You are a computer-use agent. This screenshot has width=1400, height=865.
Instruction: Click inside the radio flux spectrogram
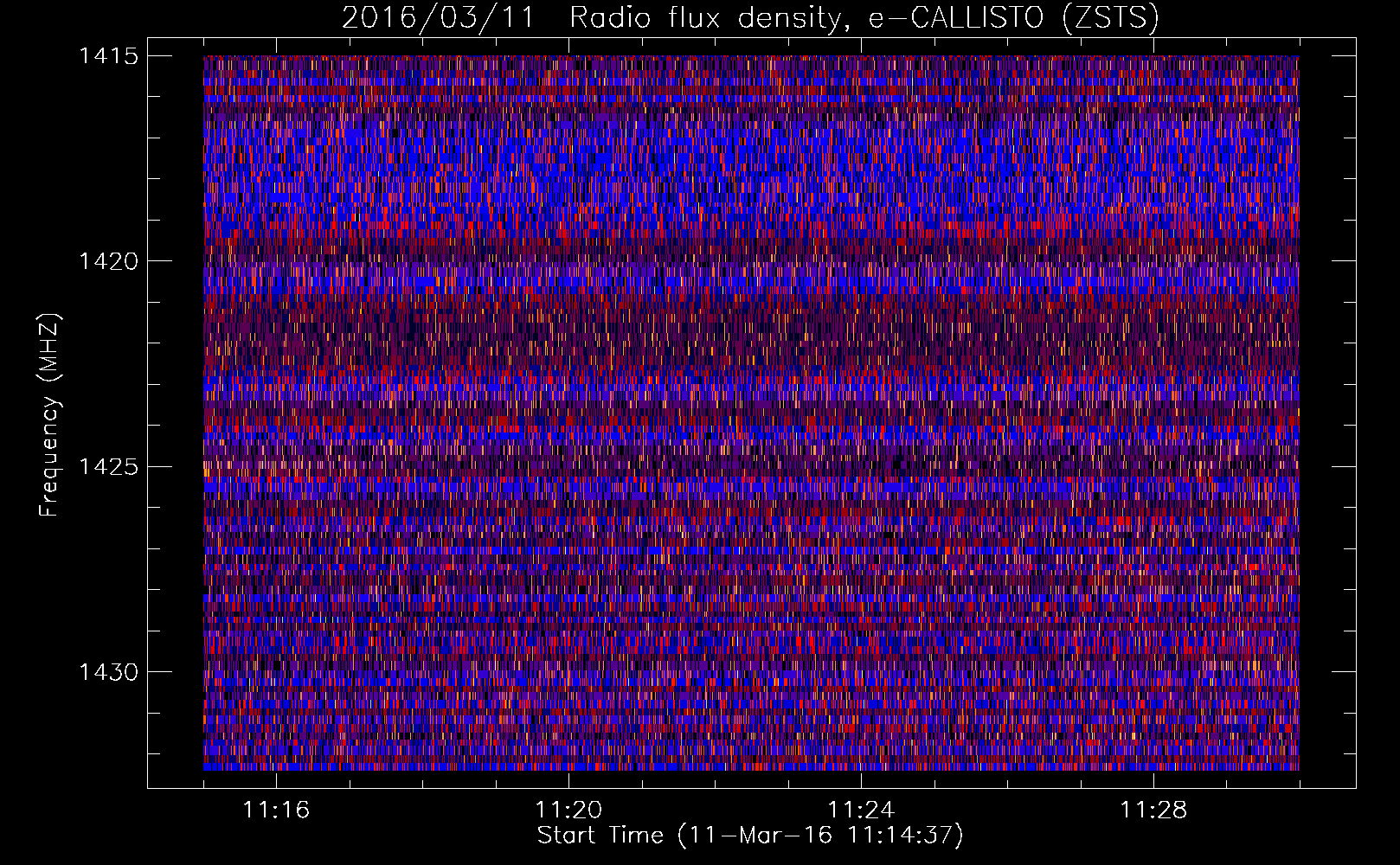coord(751,413)
